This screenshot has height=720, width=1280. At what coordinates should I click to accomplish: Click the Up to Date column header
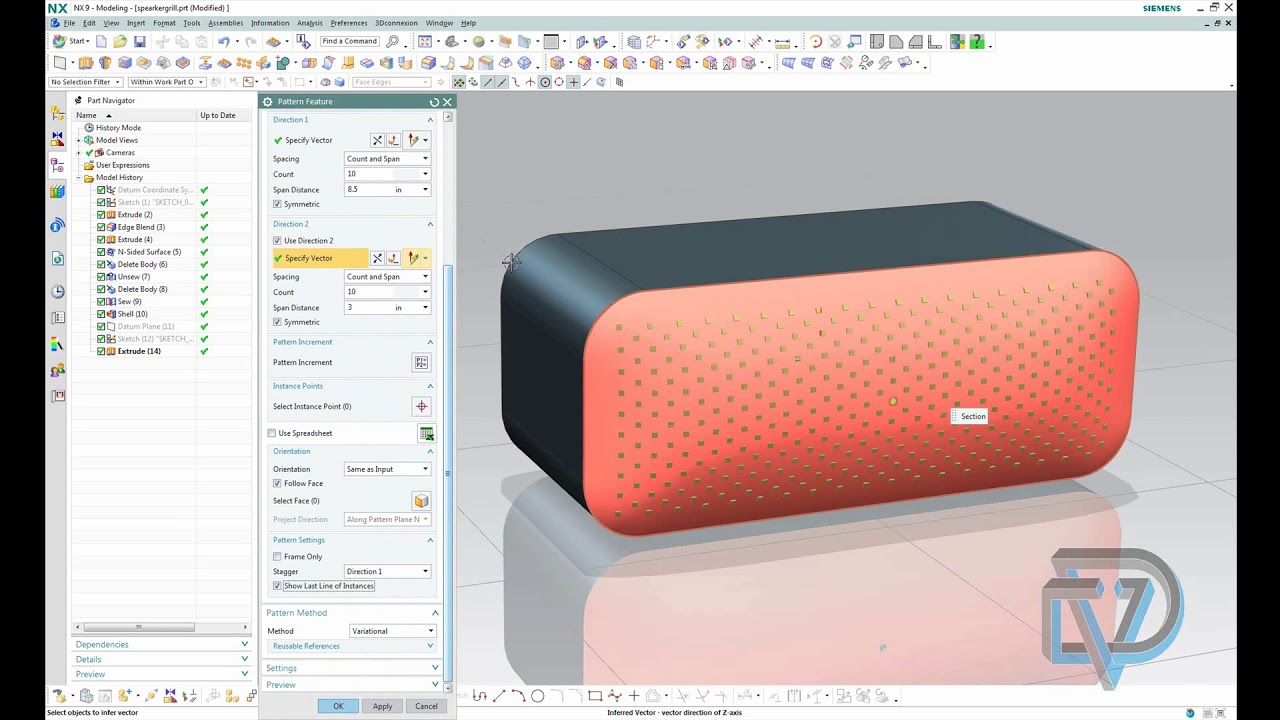tap(218, 115)
